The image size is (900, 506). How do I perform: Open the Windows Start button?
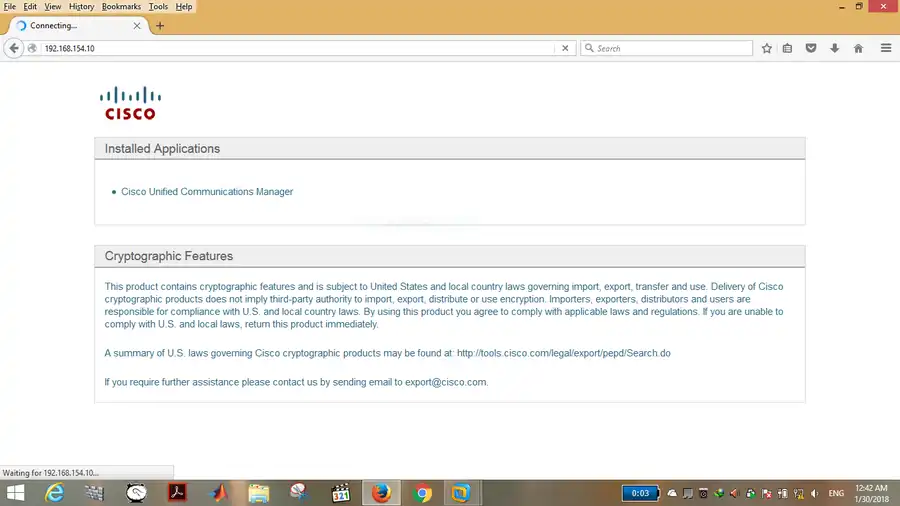(15, 493)
